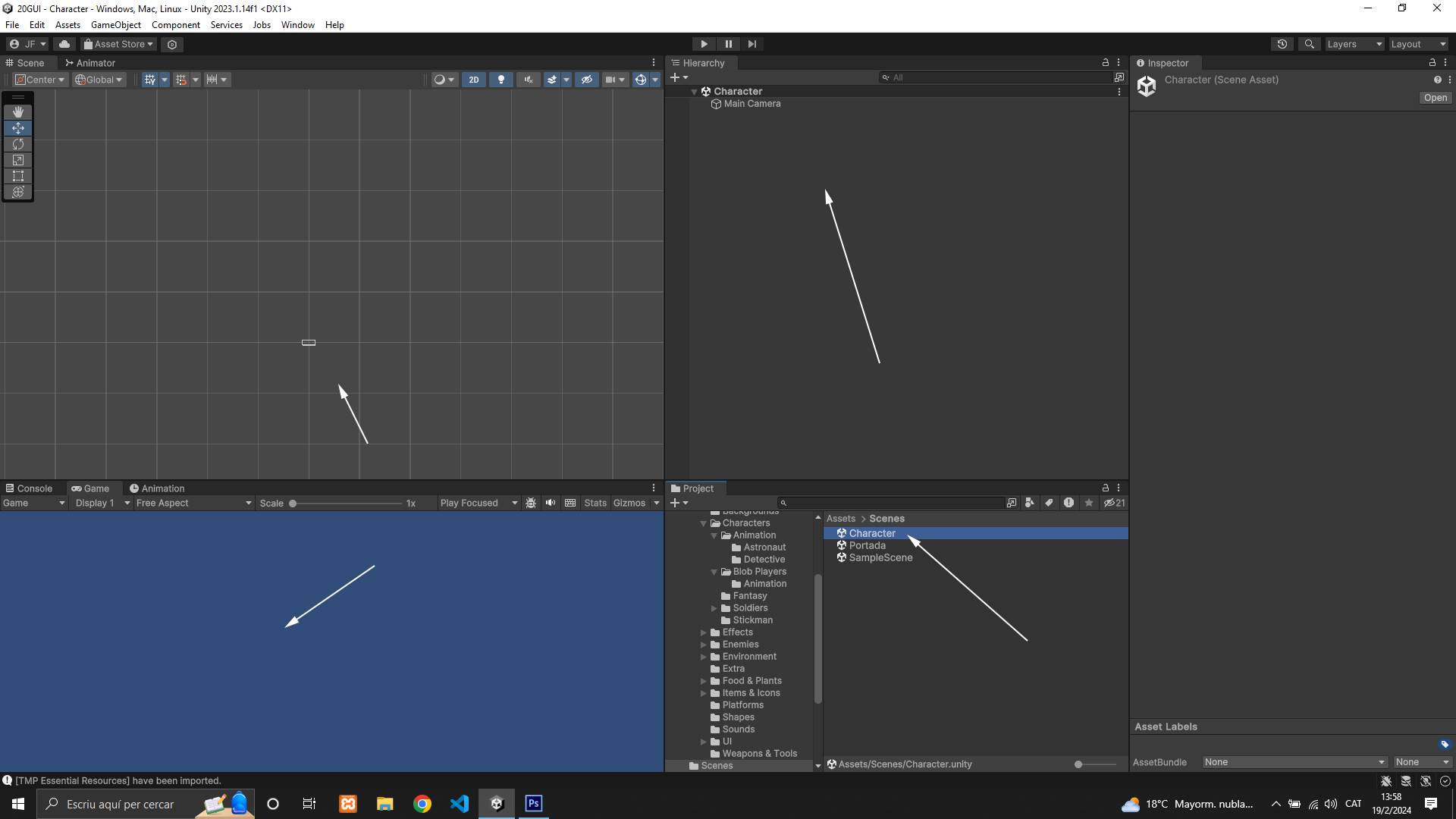Select Main Camera in Hierarchy
Viewport: 1456px width, 819px height.
752,104
